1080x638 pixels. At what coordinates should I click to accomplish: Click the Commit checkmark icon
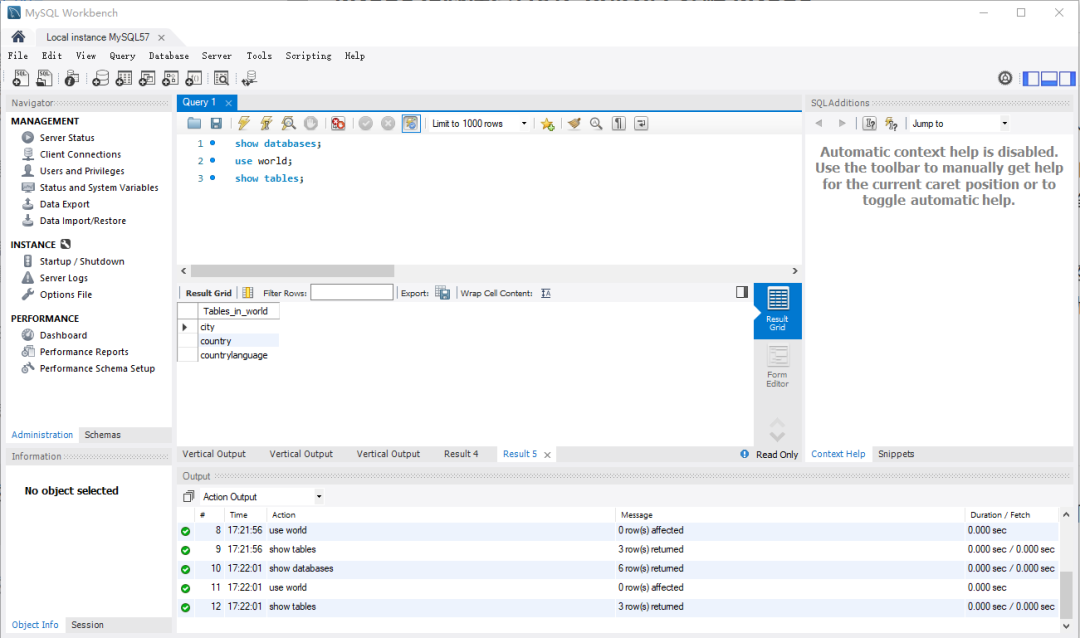[x=366, y=123]
